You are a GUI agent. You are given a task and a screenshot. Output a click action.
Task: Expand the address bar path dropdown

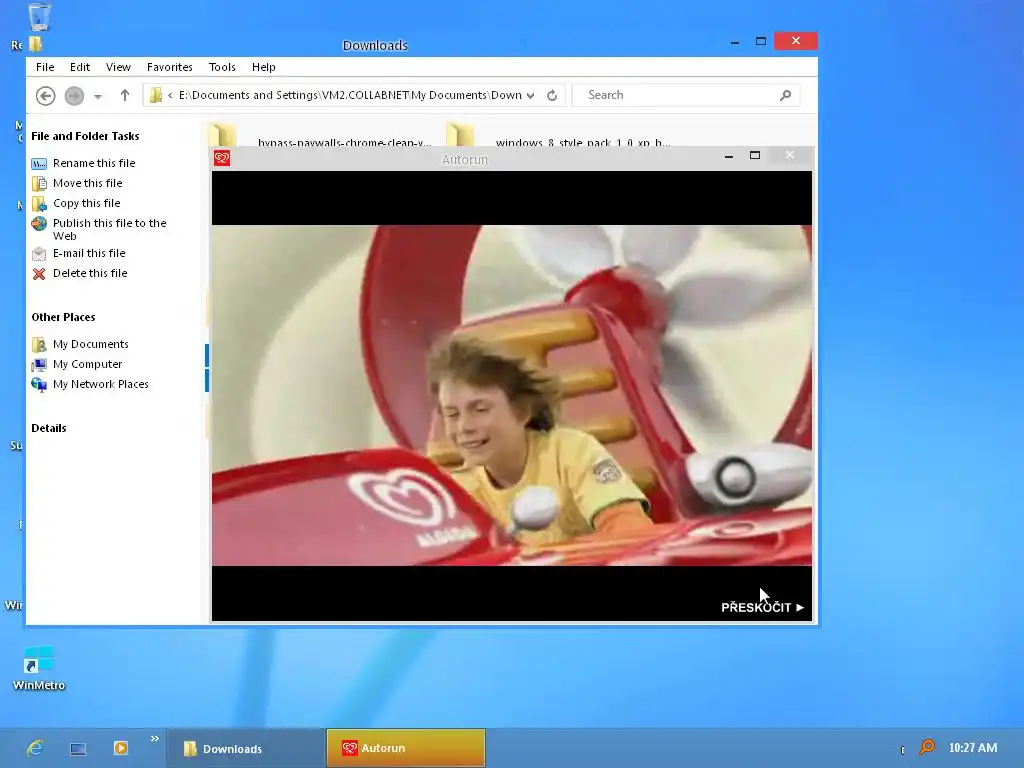tap(530, 96)
